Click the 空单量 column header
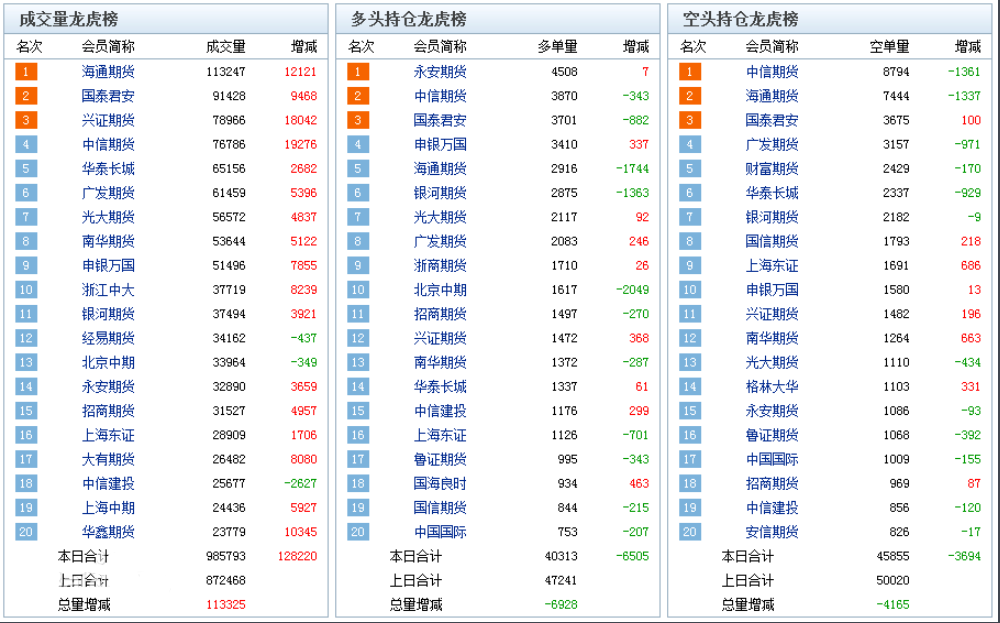1000x623 pixels. 890,47
